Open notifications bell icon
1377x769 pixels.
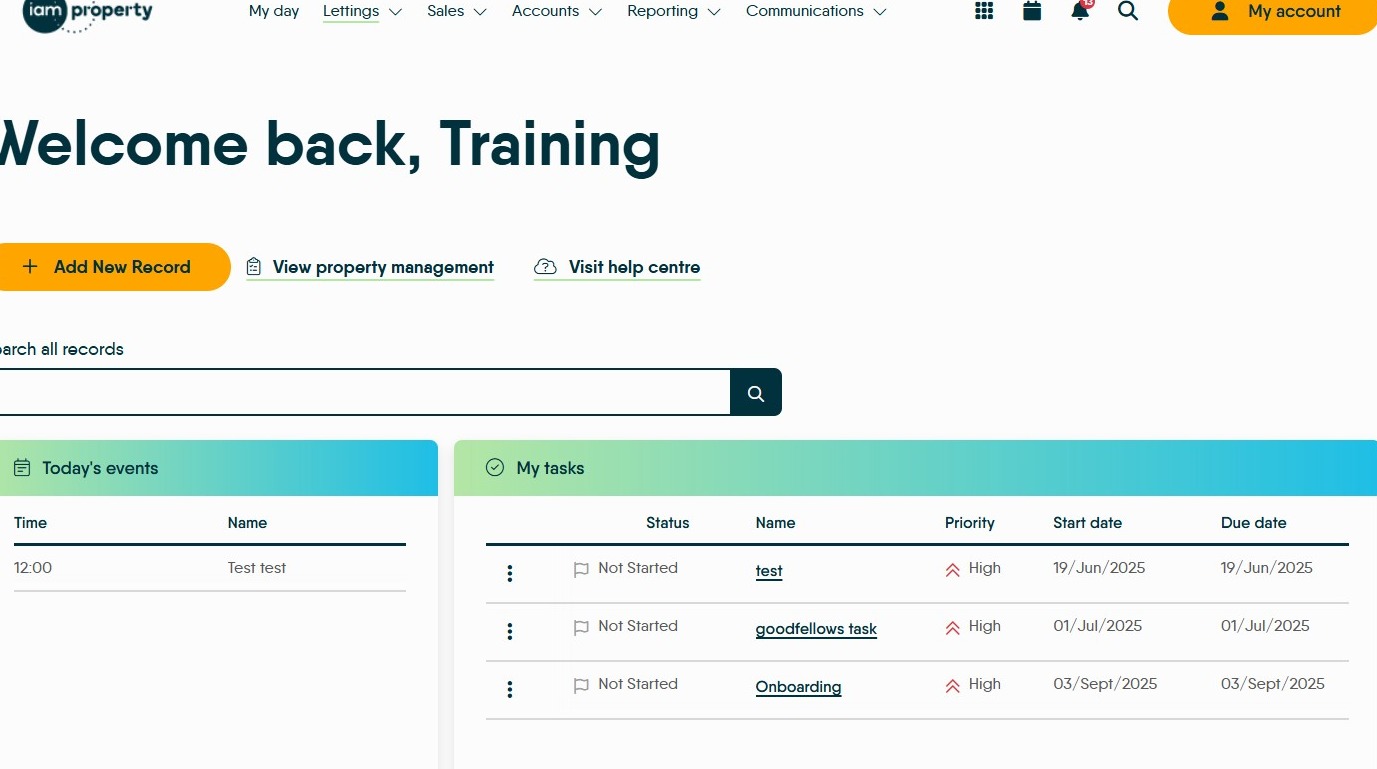(x=1081, y=10)
